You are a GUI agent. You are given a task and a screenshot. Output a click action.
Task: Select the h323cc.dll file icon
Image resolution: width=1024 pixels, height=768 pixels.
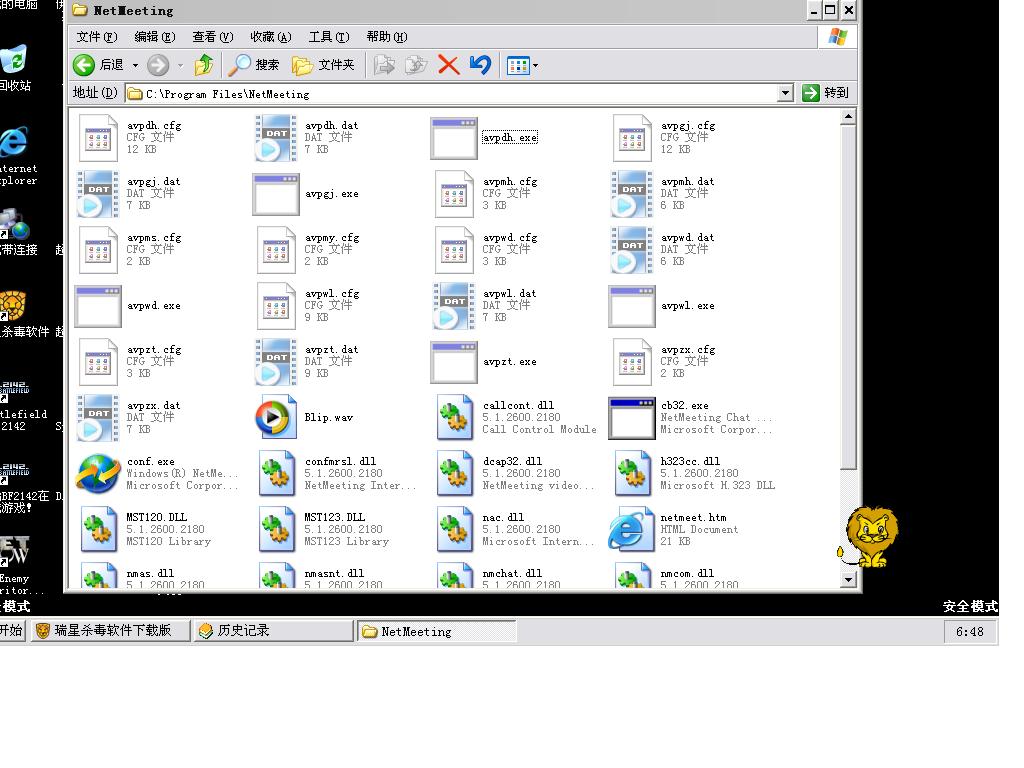pyautogui.click(x=632, y=473)
